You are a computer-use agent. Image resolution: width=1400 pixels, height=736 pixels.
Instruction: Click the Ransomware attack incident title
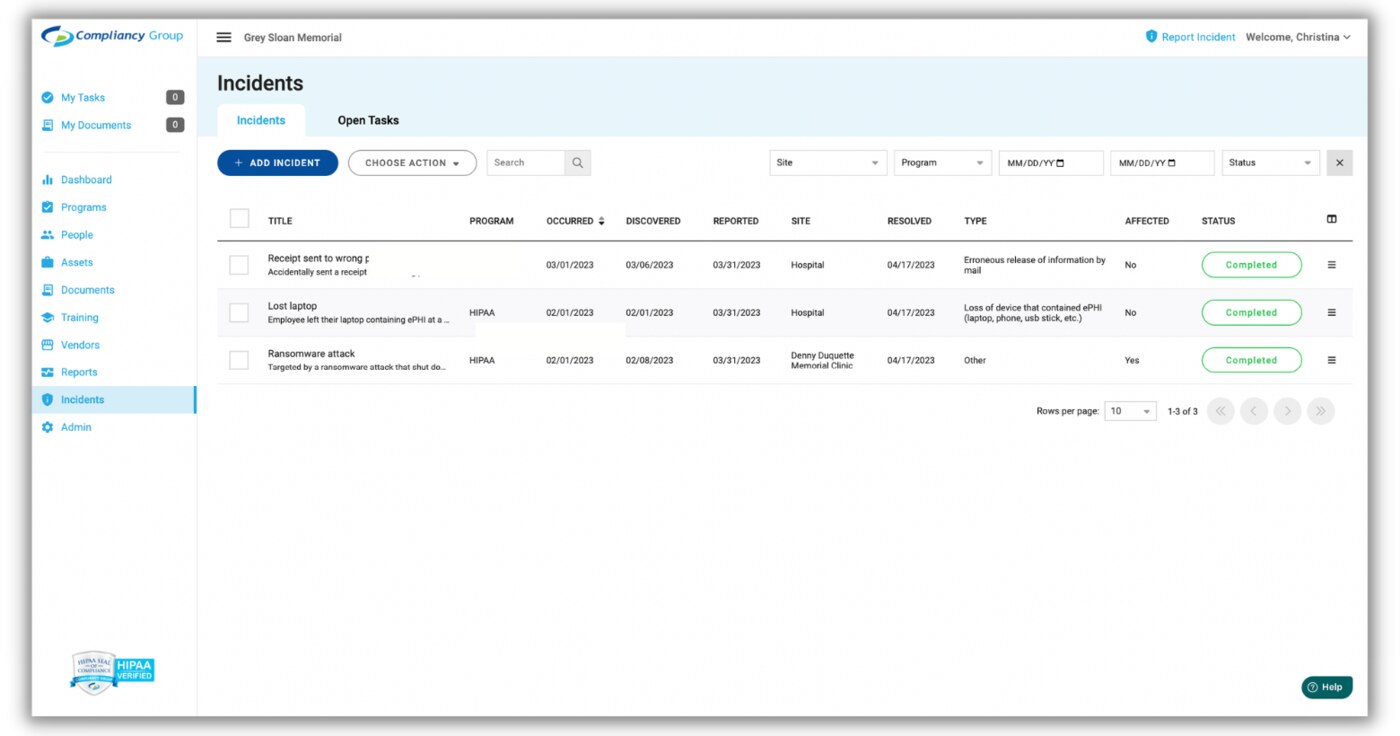[311, 353]
